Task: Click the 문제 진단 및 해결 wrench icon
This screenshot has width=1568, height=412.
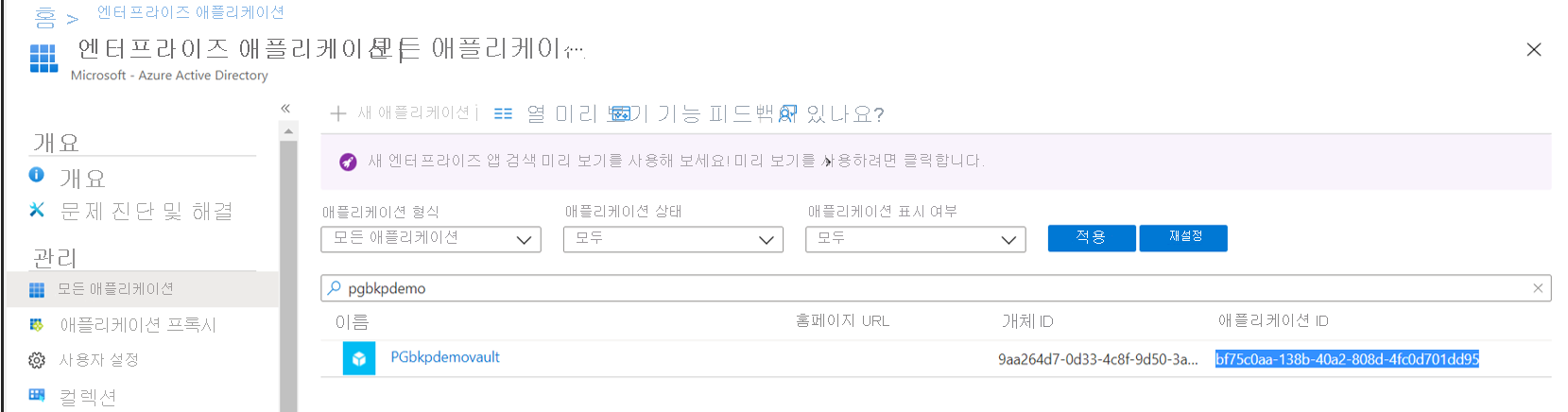Action: 37,210
